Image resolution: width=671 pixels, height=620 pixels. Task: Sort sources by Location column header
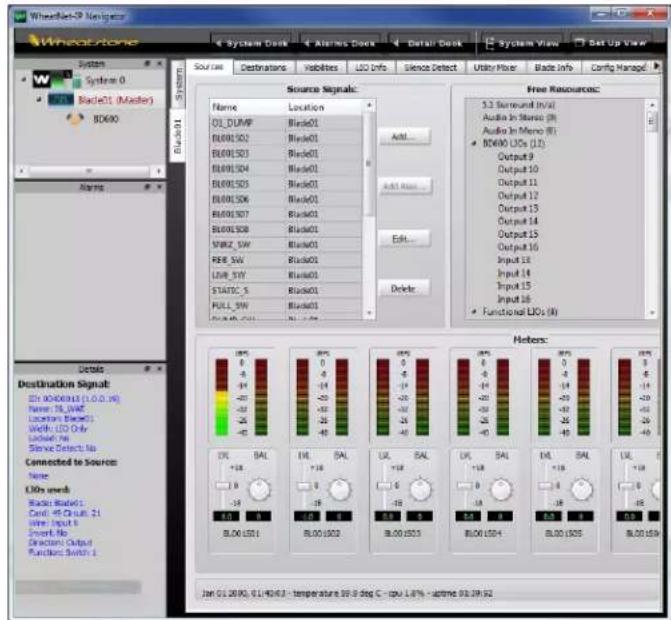(x=324, y=107)
